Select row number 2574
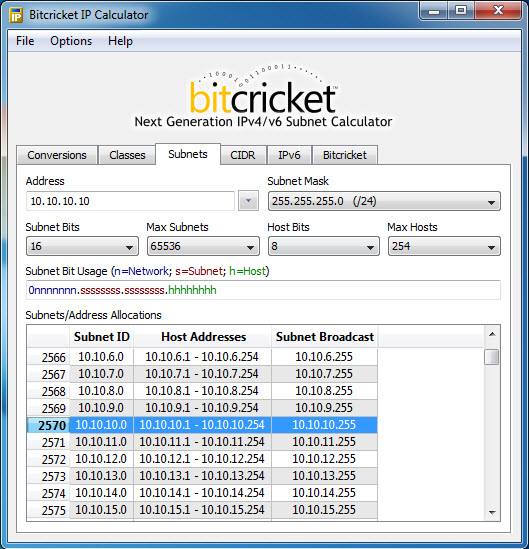 49,493
